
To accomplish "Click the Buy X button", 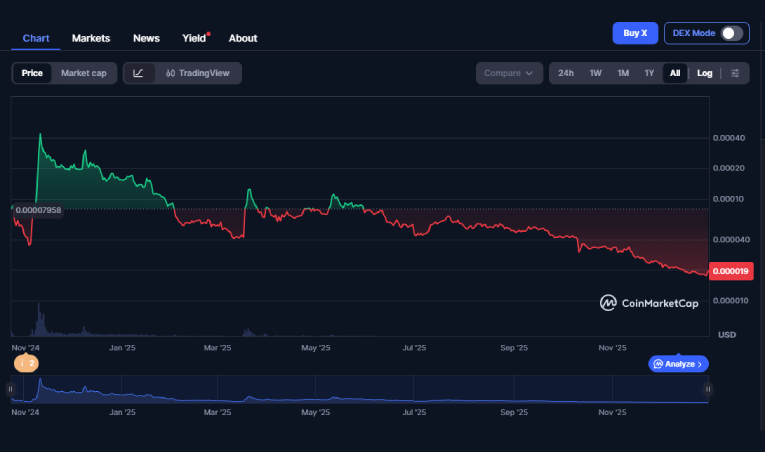I will point(635,33).
